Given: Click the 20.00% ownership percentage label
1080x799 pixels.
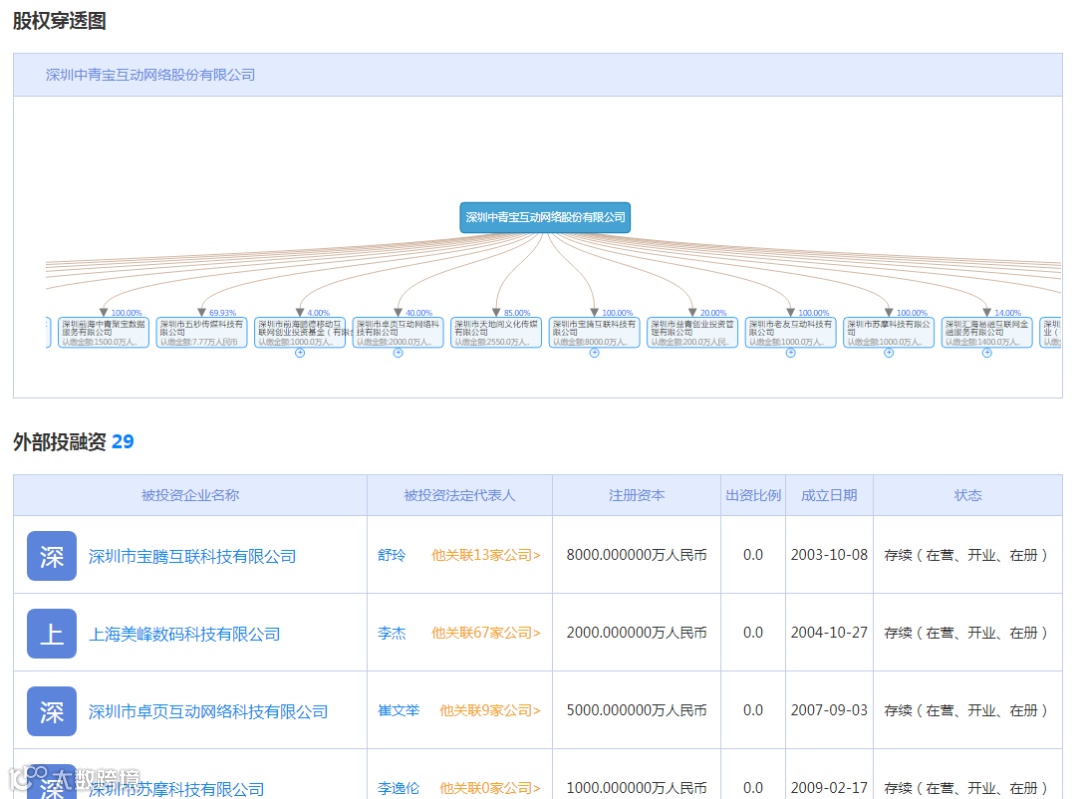Looking at the screenshot, I should point(713,313).
